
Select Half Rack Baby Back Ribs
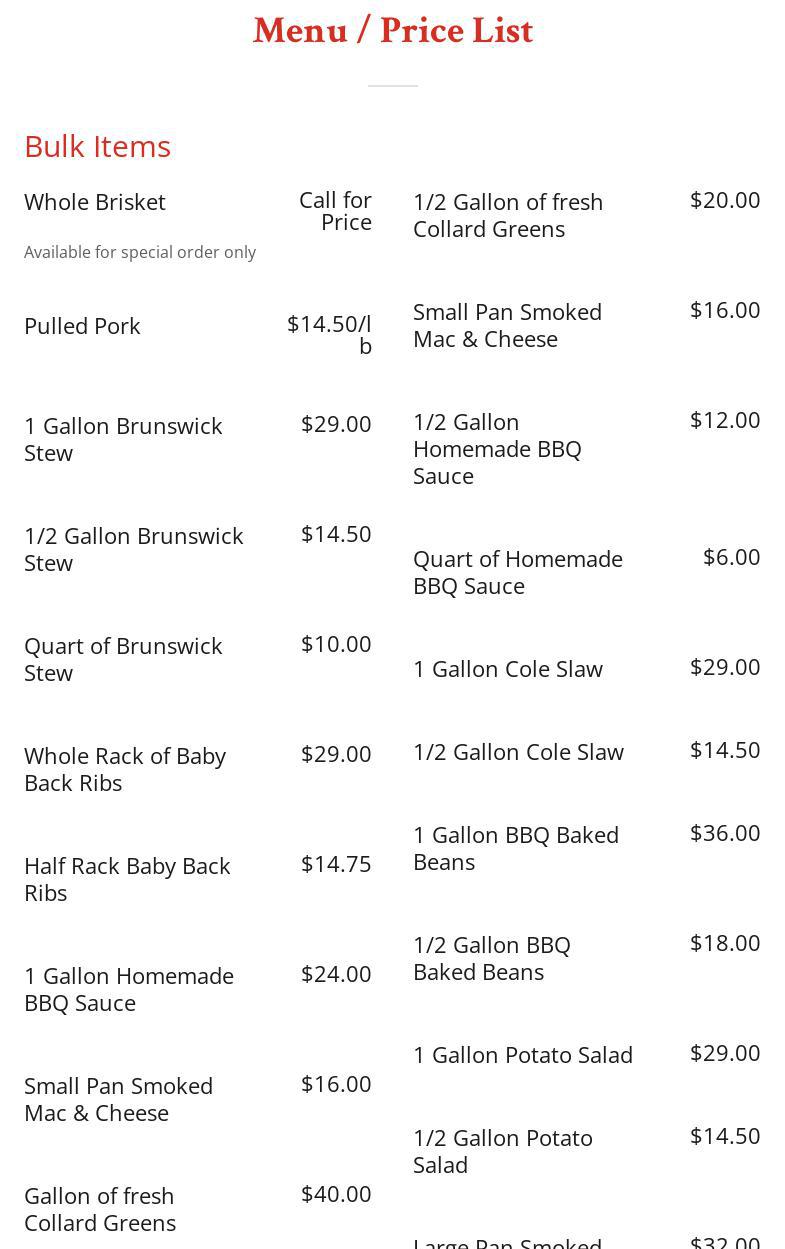pyautogui.click(x=127, y=879)
